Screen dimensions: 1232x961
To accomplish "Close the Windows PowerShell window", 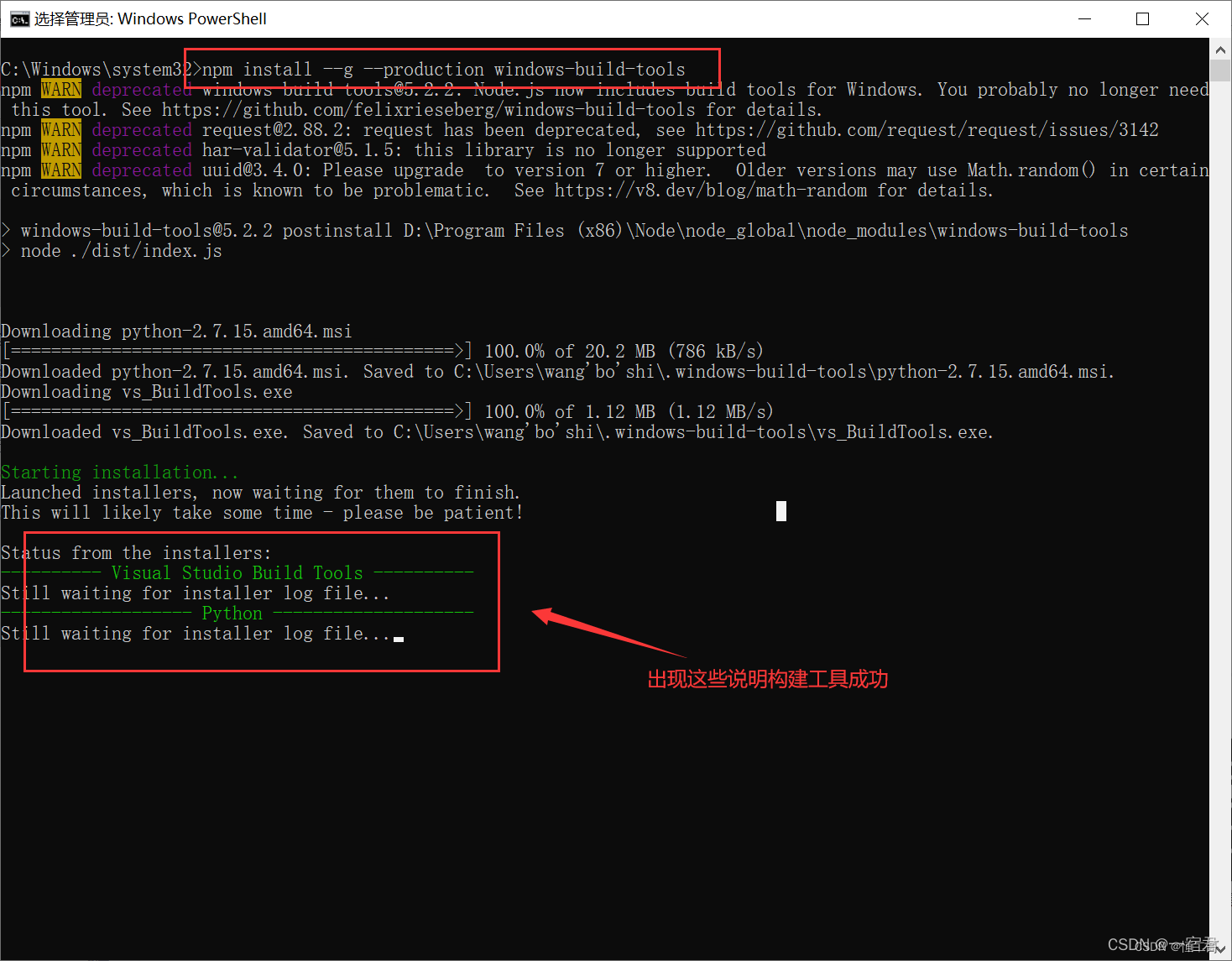I will (x=1202, y=18).
